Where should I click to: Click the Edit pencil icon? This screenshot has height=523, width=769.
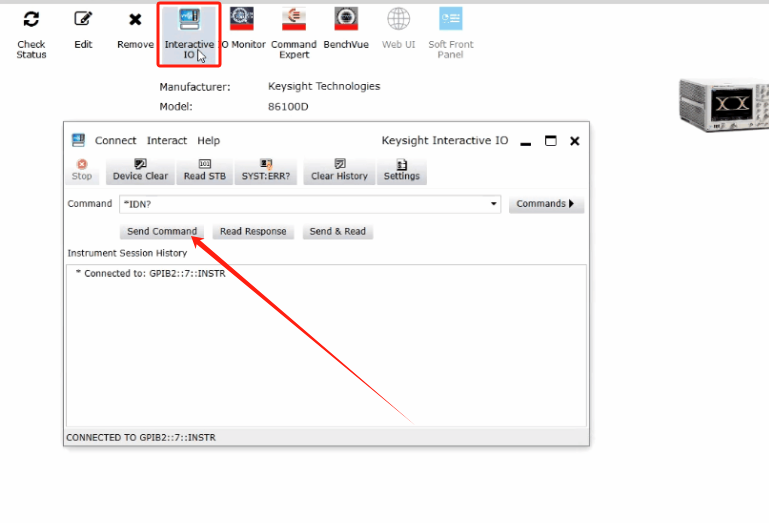[x=83, y=19]
